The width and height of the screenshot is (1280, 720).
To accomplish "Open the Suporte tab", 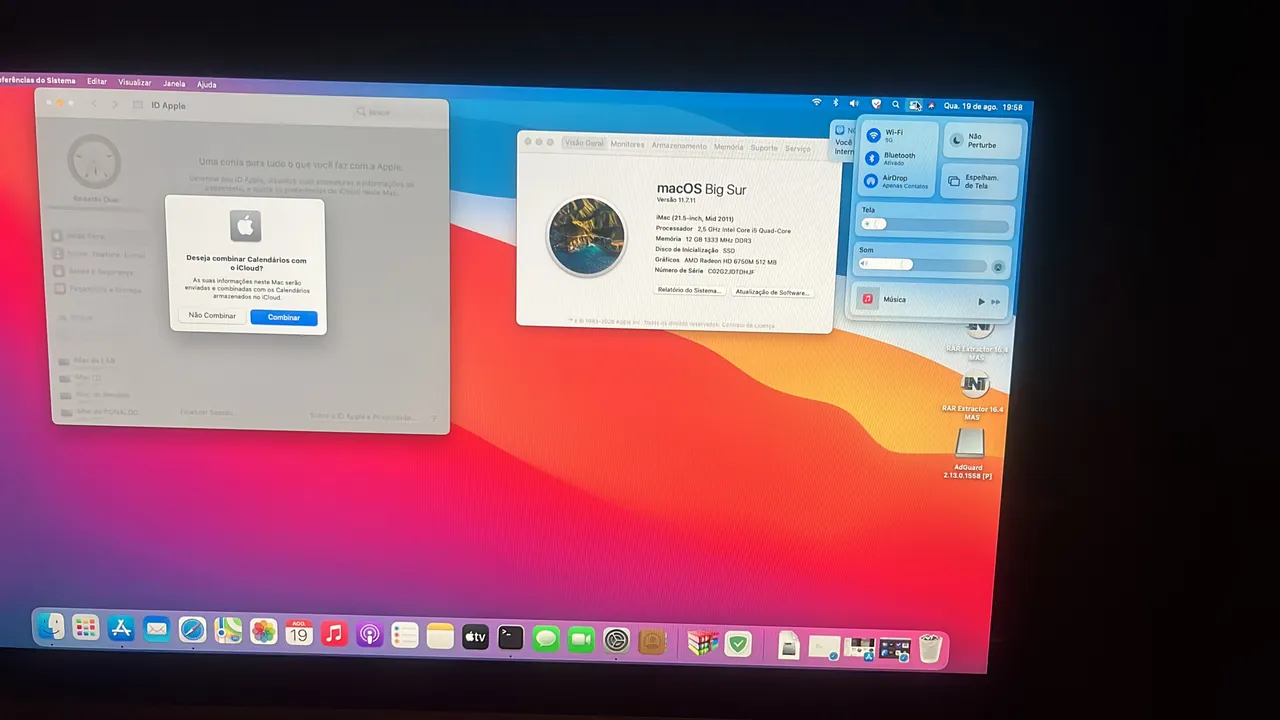I will tap(764, 148).
